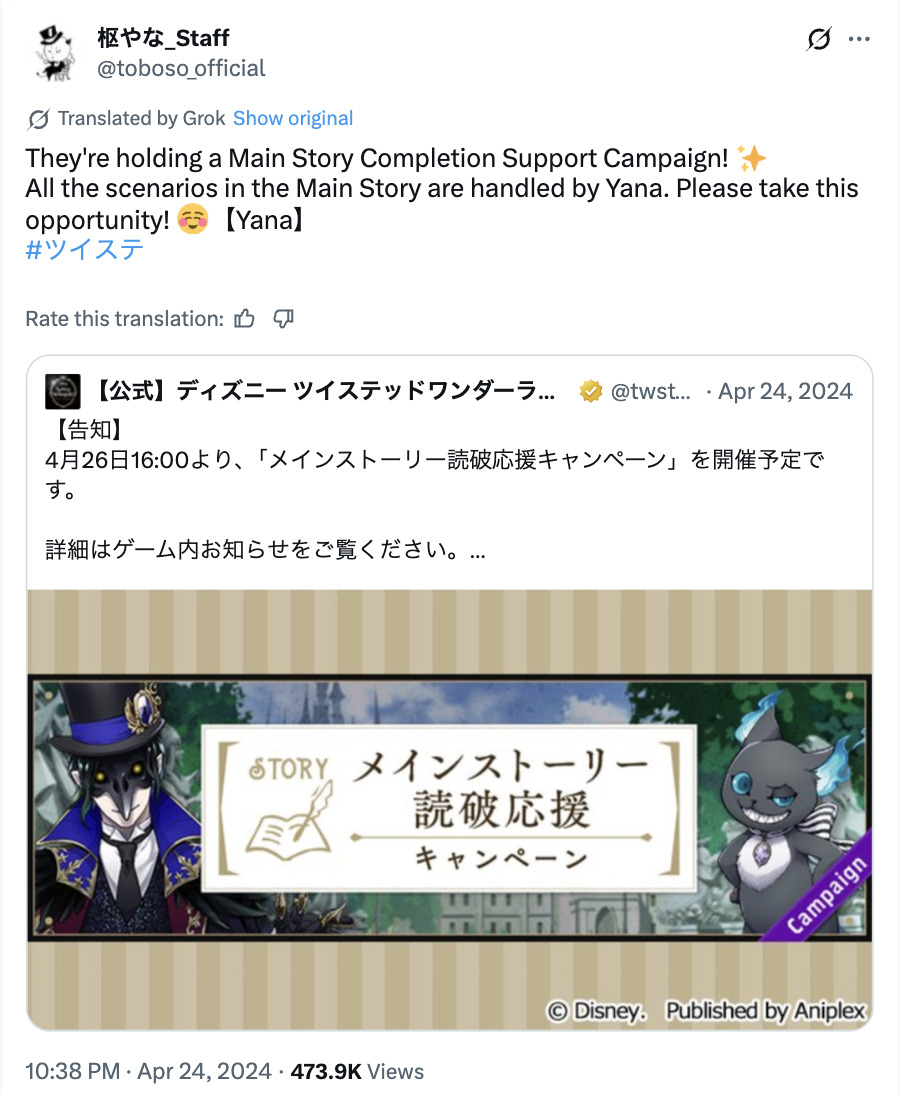Open the #ツイステ hashtag
900x1094 pixels.
(x=84, y=250)
